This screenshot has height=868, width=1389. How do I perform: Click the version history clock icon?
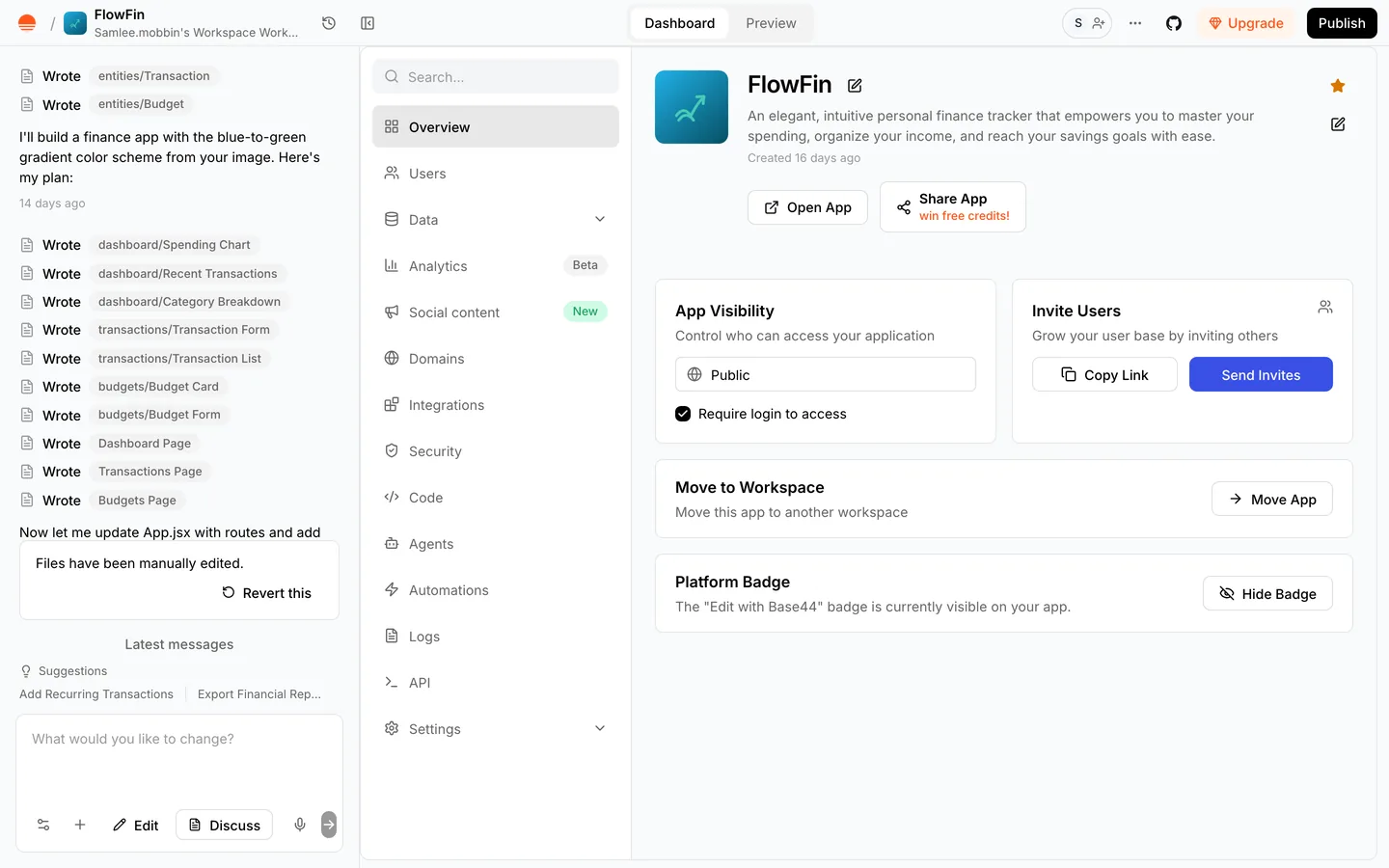(x=329, y=23)
